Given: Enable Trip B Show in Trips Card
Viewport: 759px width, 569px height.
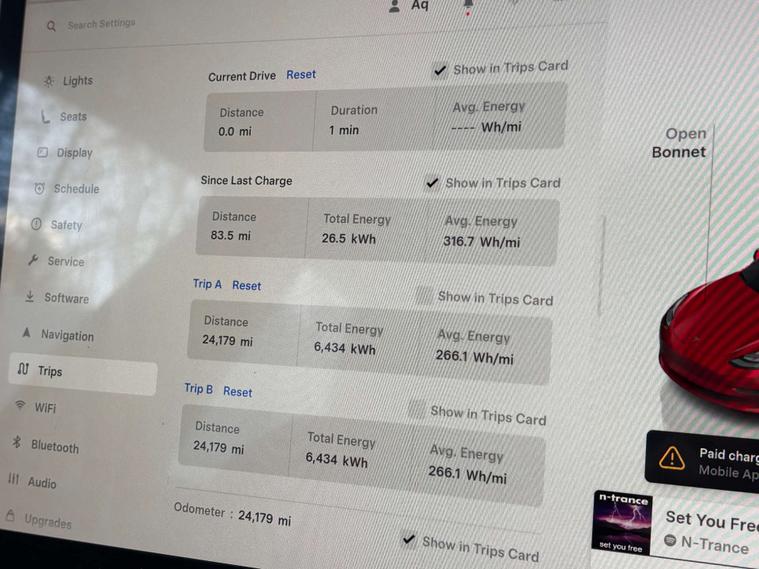Looking at the screenshot, I should click(x=416, y=410).
